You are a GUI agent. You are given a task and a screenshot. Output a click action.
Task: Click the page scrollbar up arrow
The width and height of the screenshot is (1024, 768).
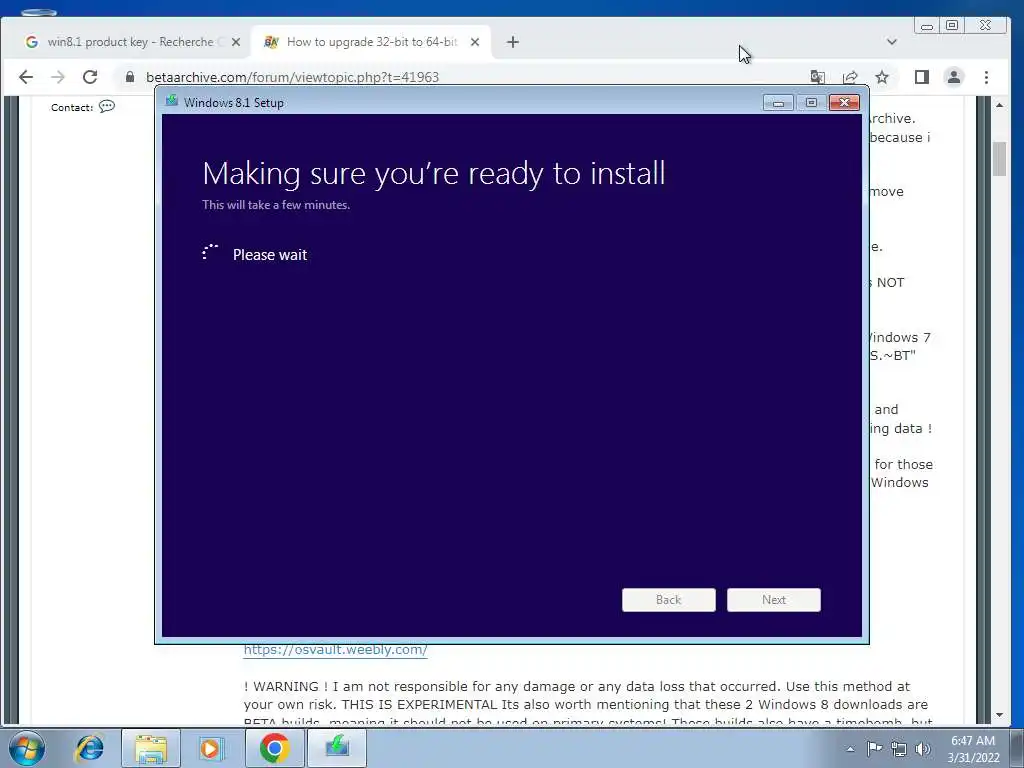tap(999, 105)
